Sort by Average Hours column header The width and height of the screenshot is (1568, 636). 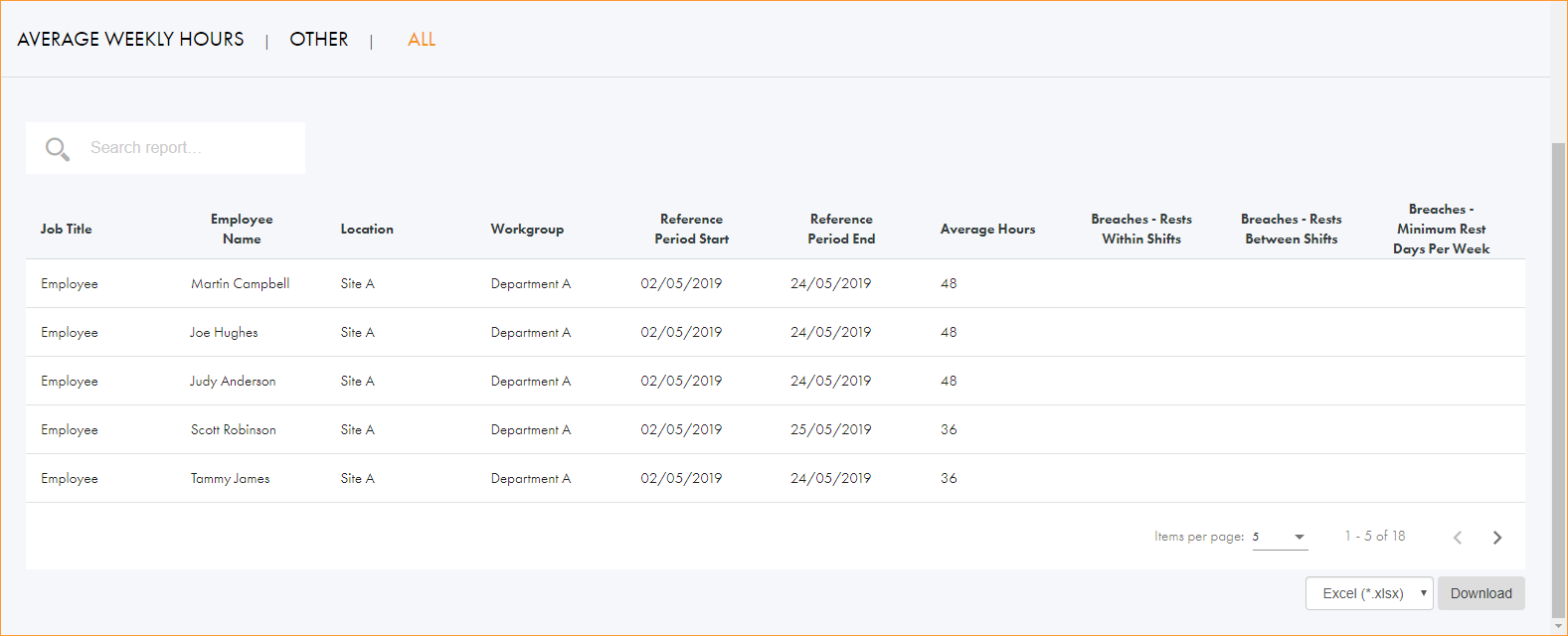(x=987, y=229)
